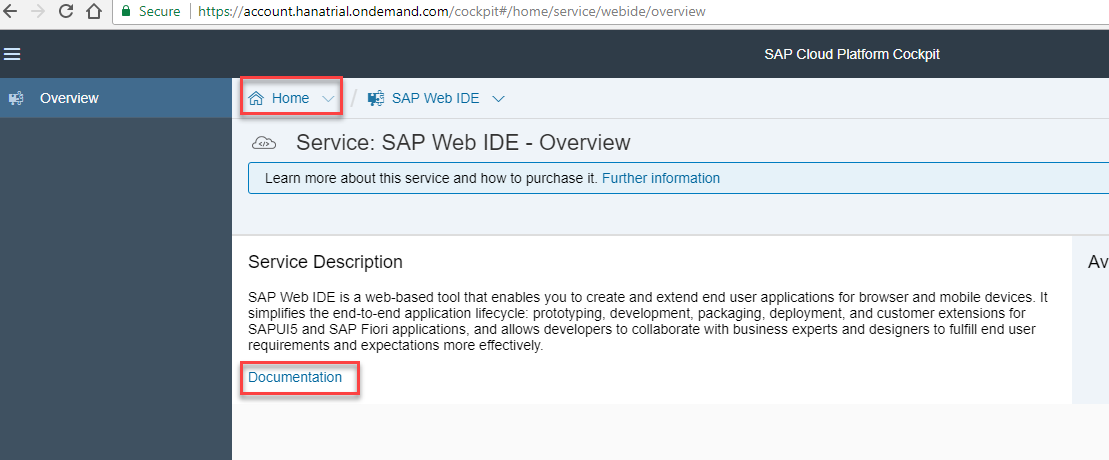Click the SAP Cloud Platform Cockpit title
Image resolution: width=1109 pixels, height=460 pixels.
852,54
